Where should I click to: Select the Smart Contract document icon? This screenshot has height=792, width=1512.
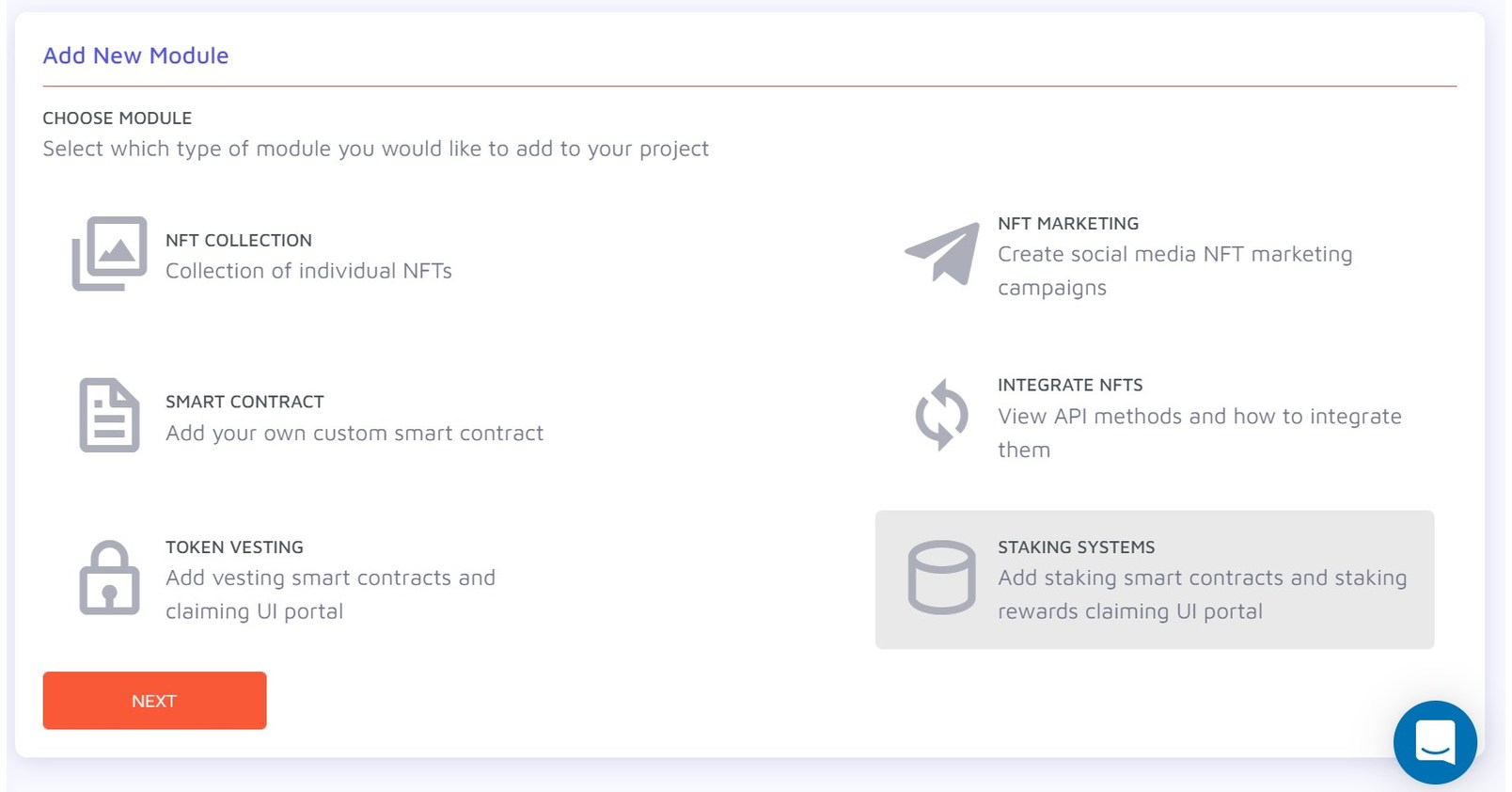pyautogui.click(x=108, y=417)
